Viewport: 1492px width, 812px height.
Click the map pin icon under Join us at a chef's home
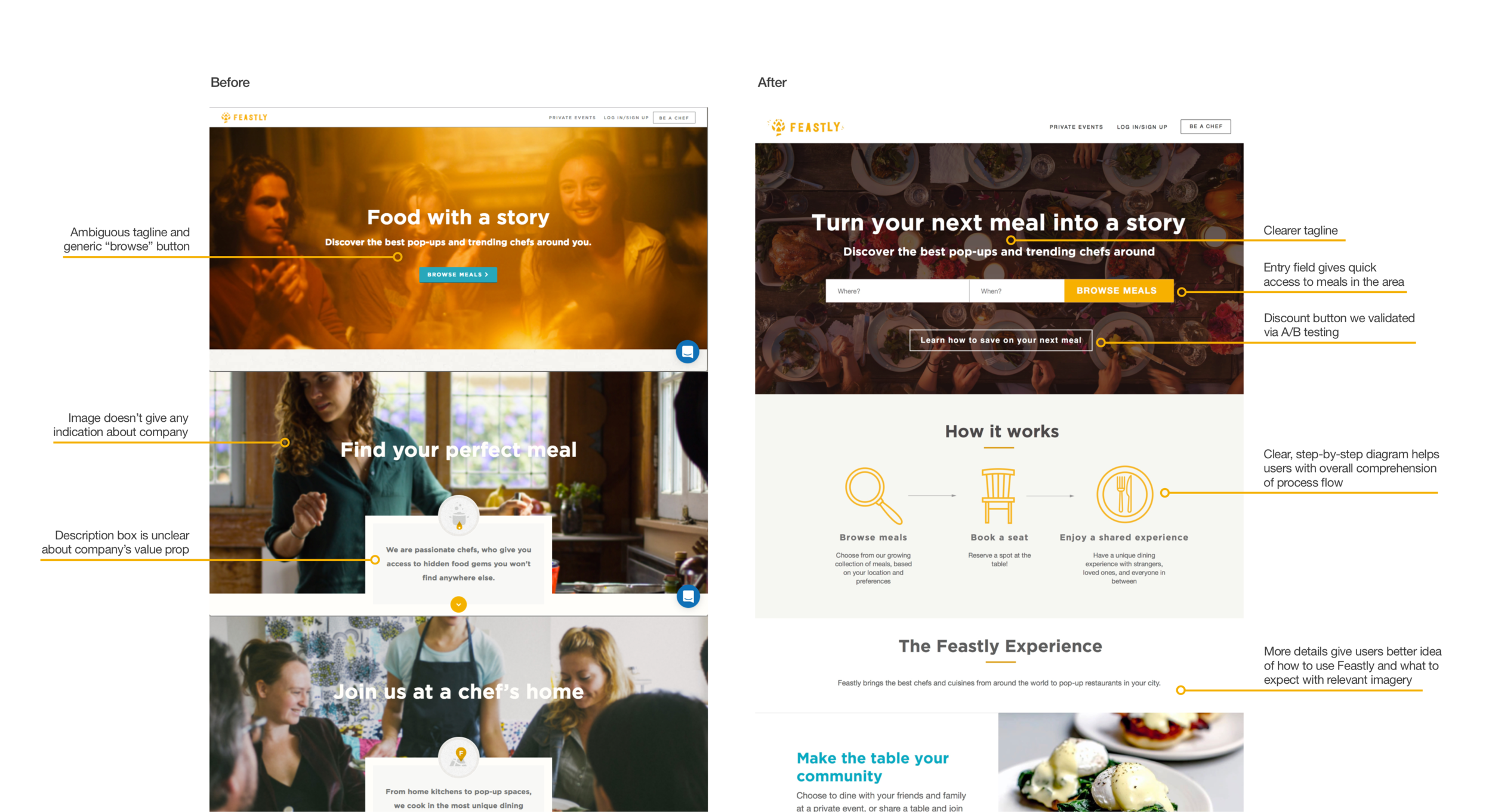pyautogui.click(x=458, y=758)
